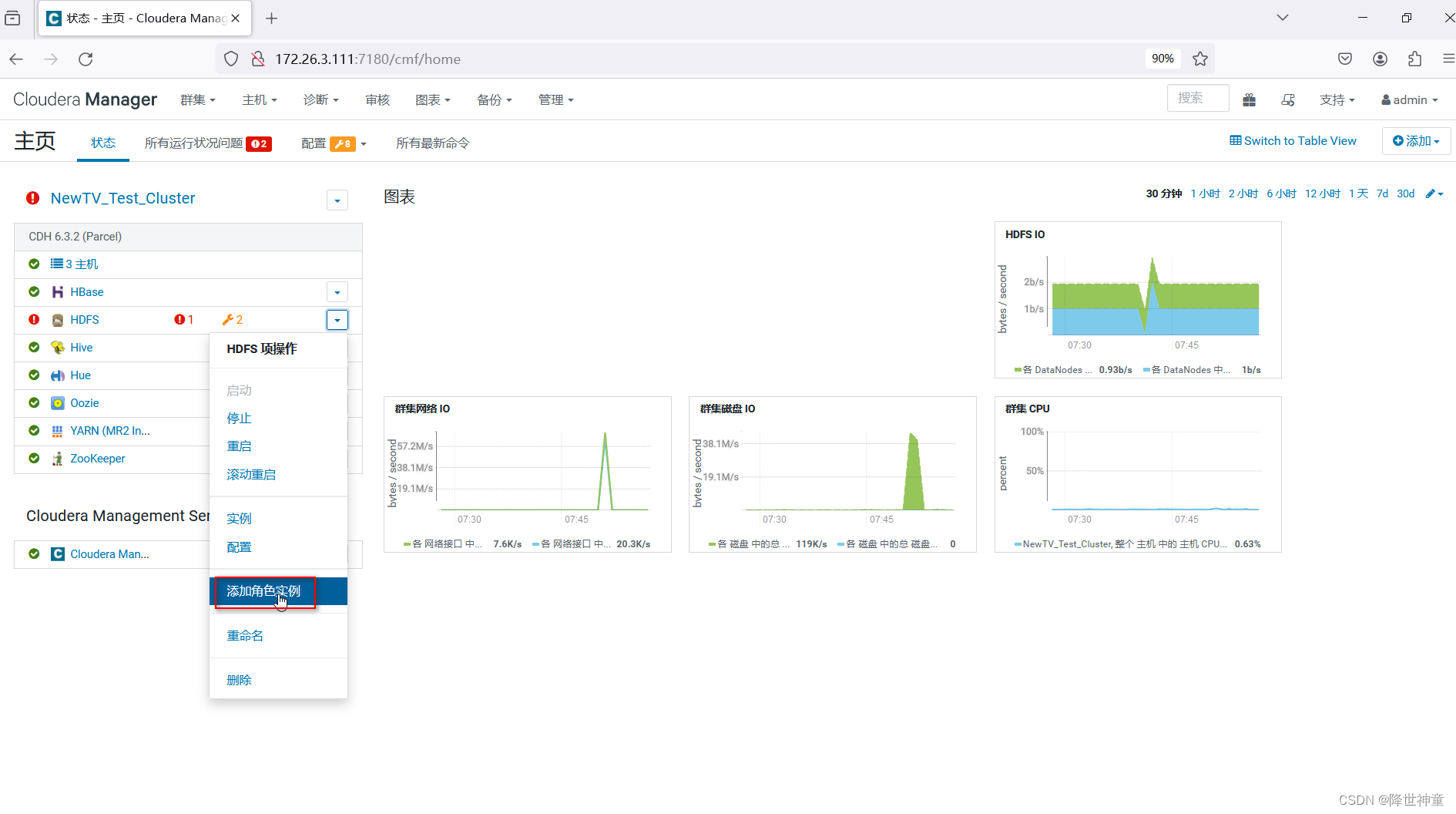Set chart time range to 7d
This screenshot has height=814, width=1456.
click(x=1382, y=193)
